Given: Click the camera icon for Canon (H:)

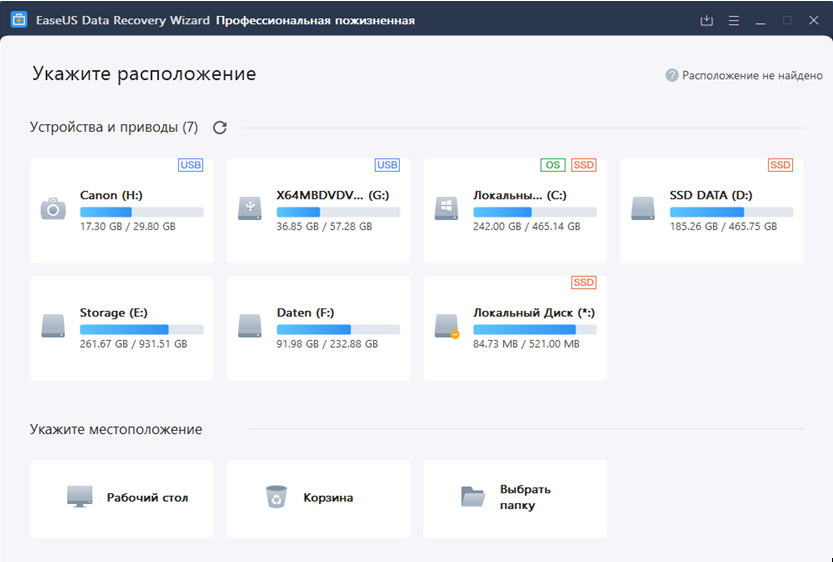Looking at the screenshot, I should click(53, 209).
